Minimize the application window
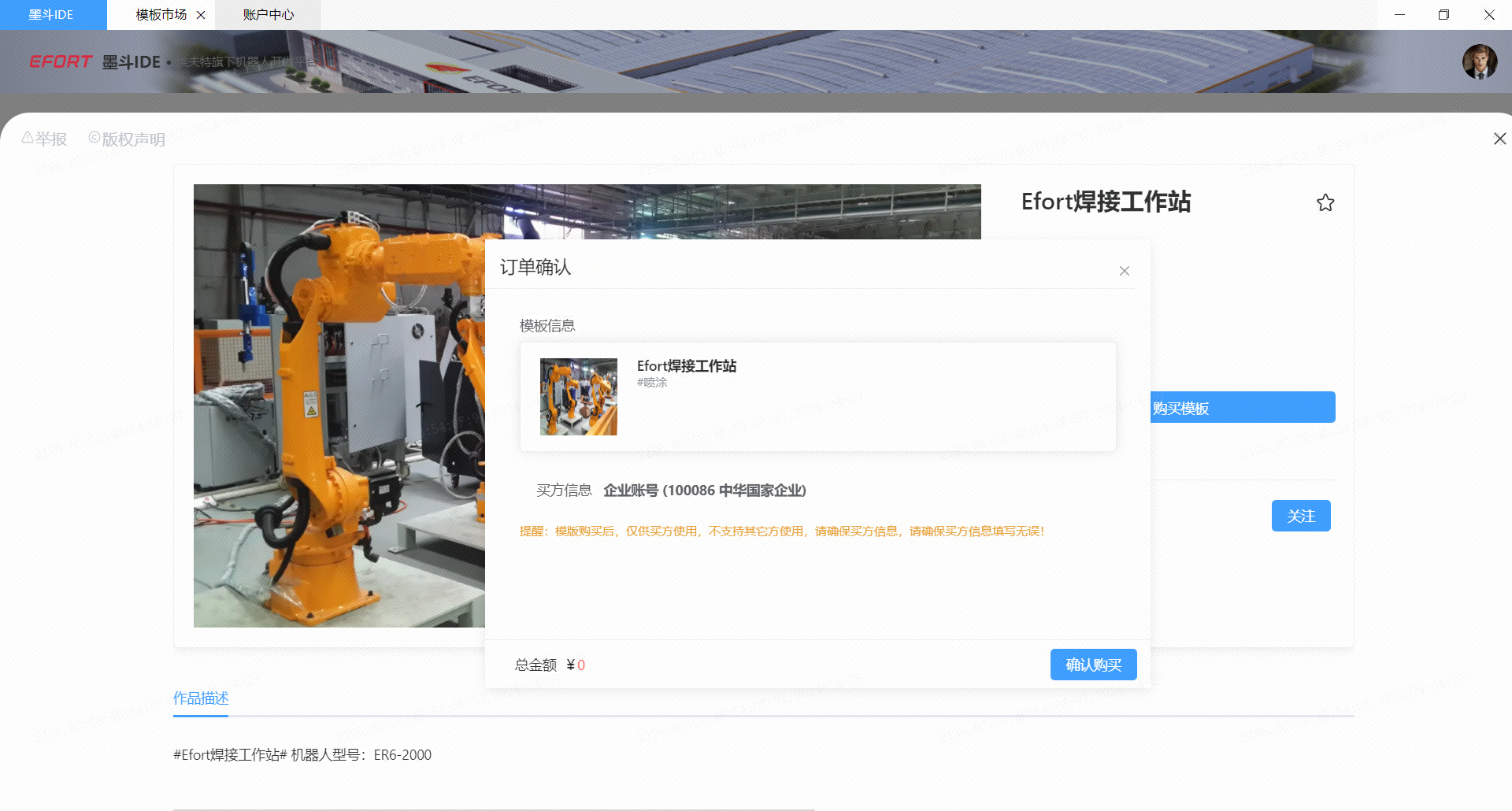This screenshot has width=1512, height=811. point(1399,15)
